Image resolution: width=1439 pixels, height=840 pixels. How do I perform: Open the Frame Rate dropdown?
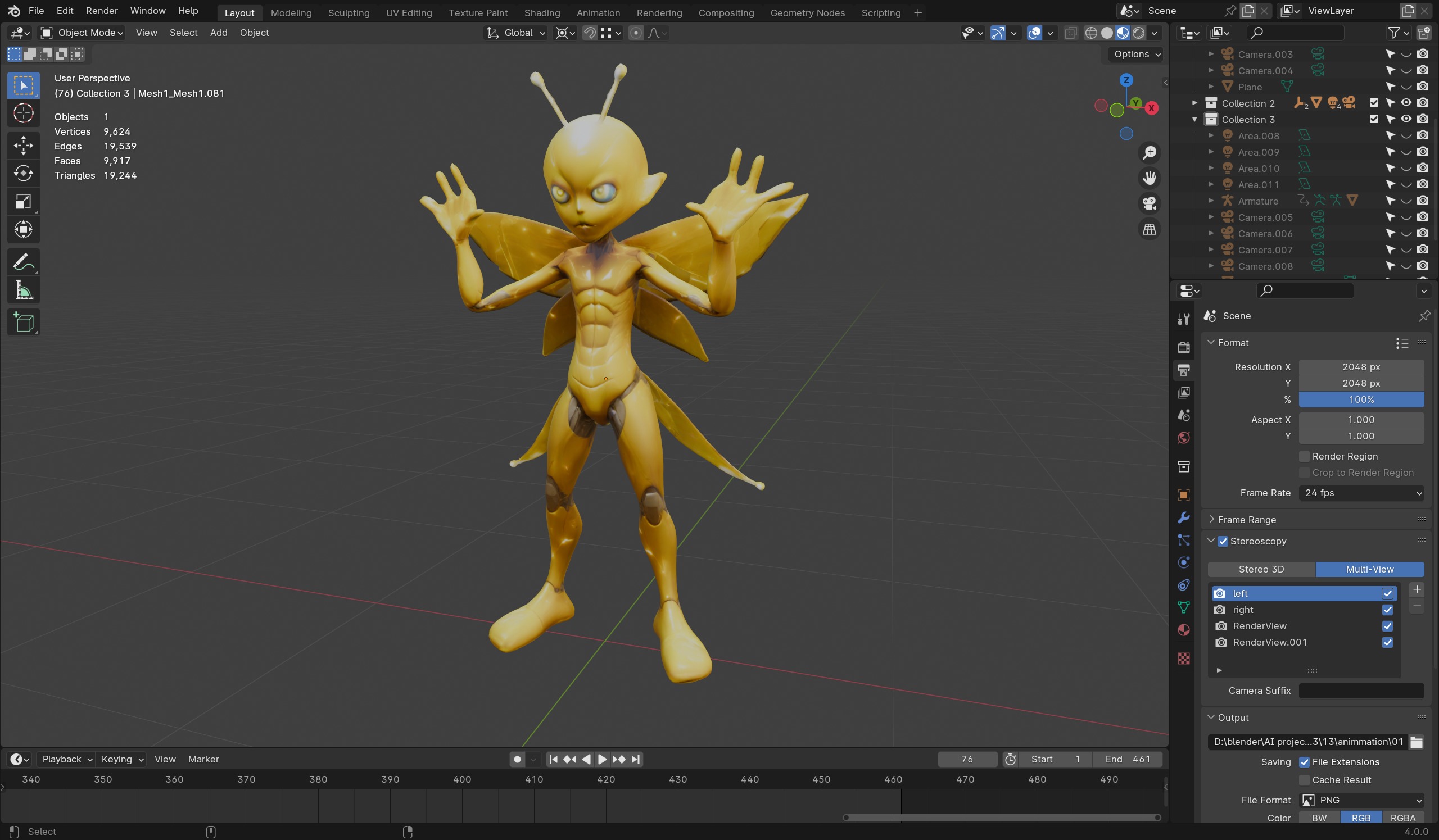click(1361, 492)
